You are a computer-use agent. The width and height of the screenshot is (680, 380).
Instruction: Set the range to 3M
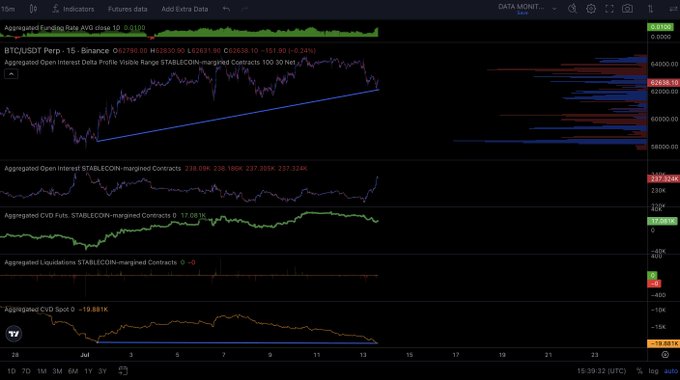pyautogui.click(x=57, y=371)
